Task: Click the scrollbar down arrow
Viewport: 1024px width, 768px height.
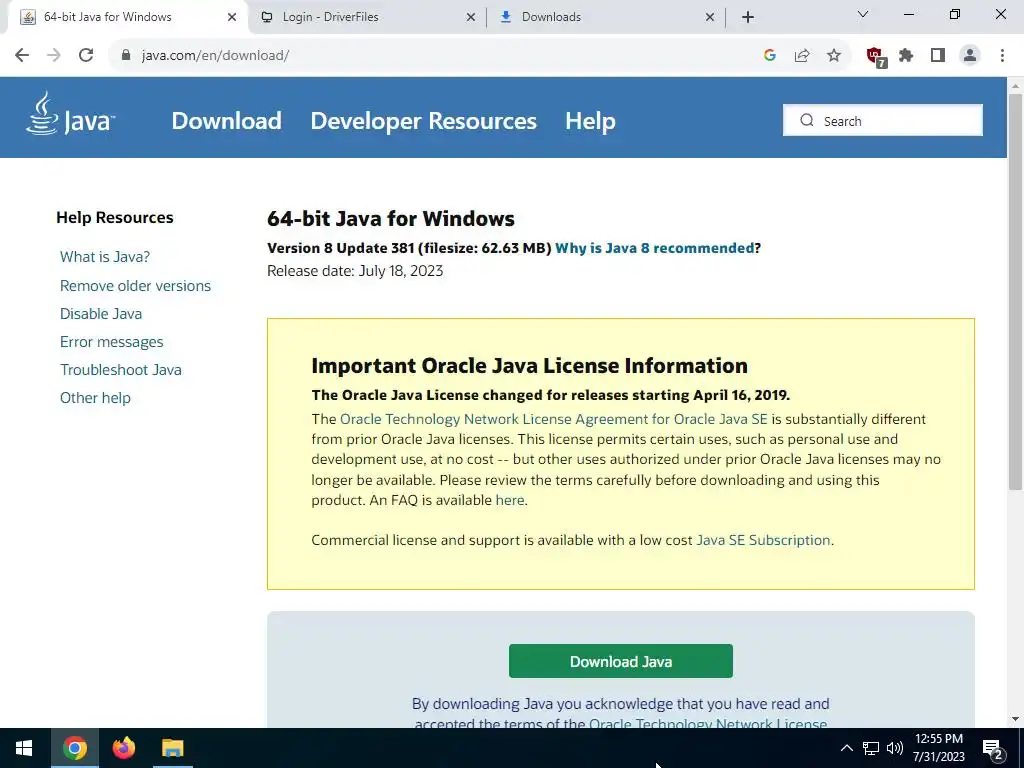Action: point(1016,720)
